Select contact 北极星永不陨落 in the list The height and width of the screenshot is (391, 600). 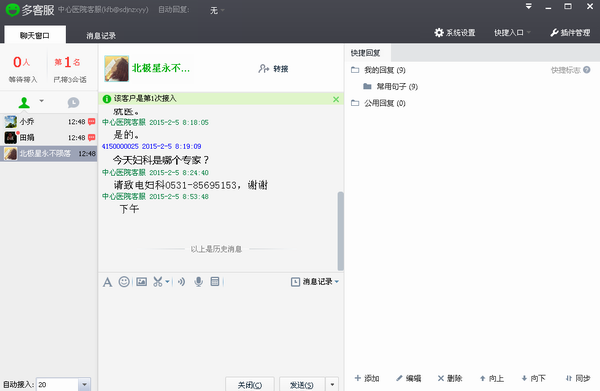click(49, 153)
